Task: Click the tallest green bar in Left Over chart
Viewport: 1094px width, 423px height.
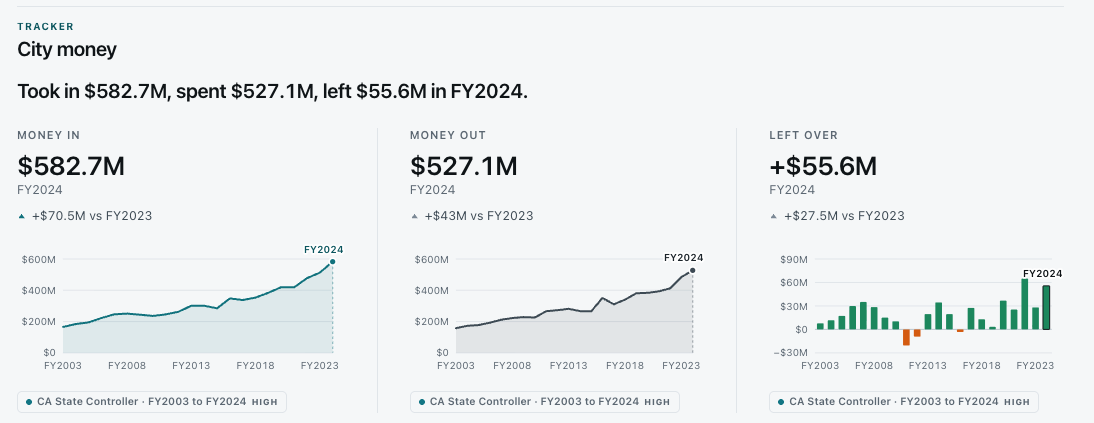Action: (1024, 304)
